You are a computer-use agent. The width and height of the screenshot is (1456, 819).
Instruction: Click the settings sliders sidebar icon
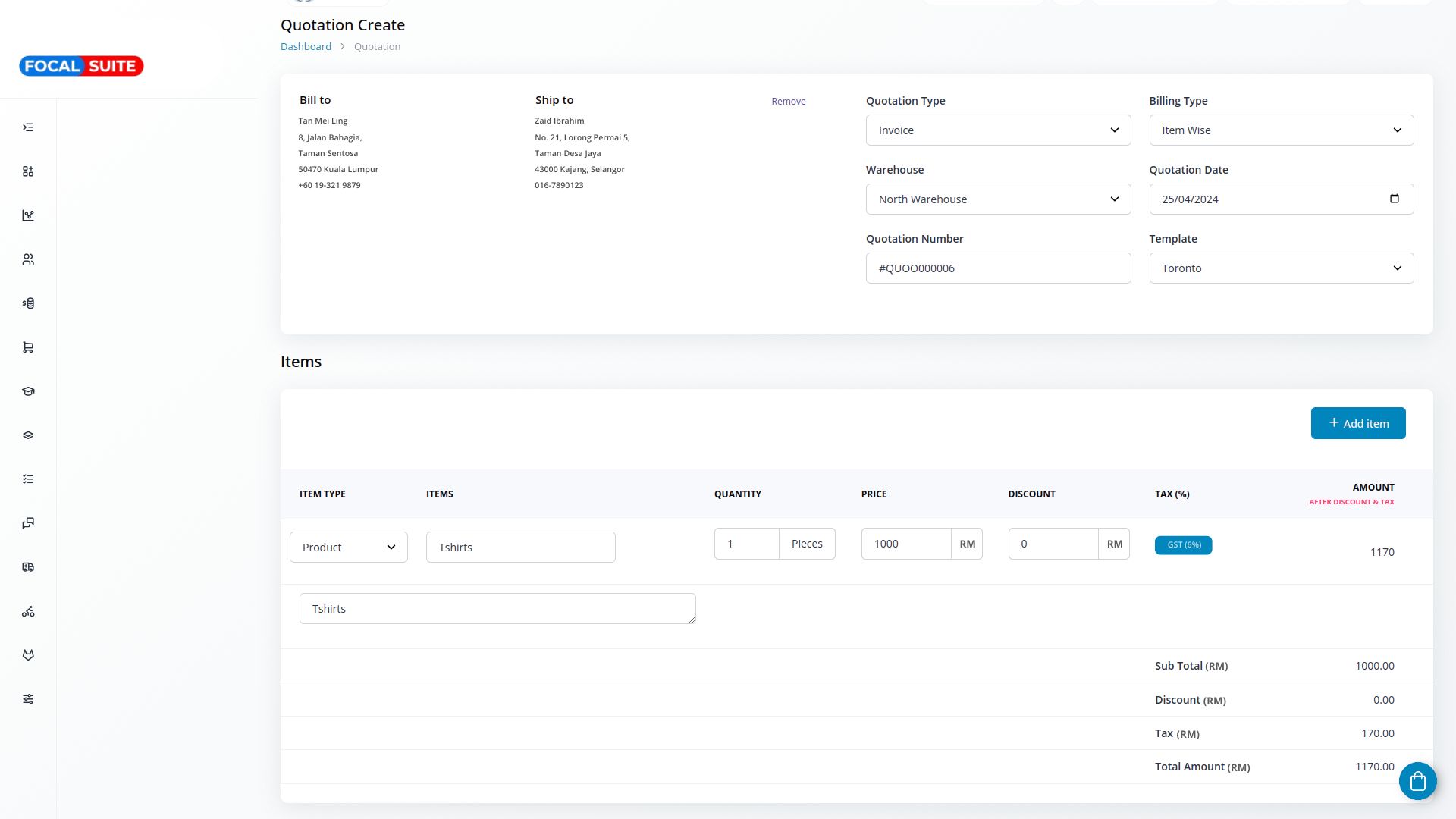(x=28, y=699)
